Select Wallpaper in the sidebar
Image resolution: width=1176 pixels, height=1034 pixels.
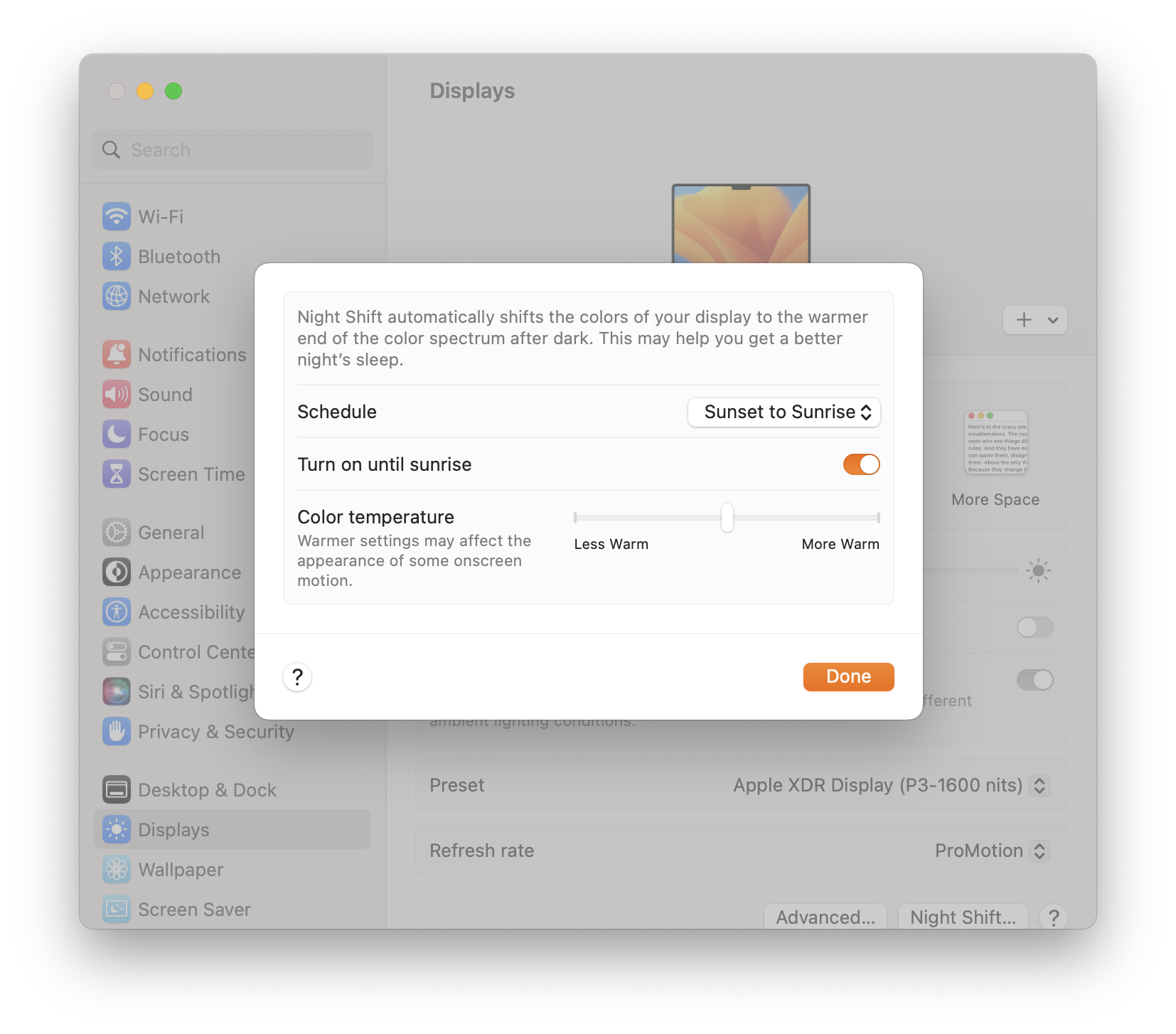(181, 870)
